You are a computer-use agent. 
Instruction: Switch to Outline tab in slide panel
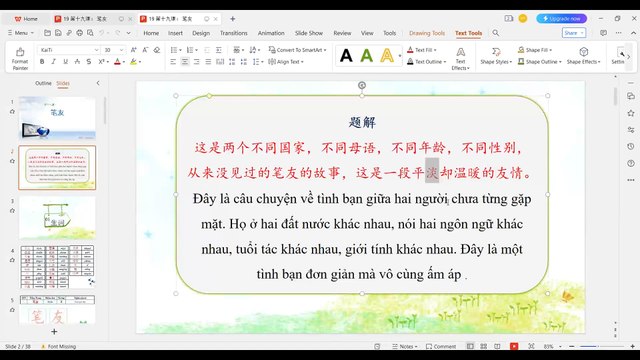[x=43, y=83]
